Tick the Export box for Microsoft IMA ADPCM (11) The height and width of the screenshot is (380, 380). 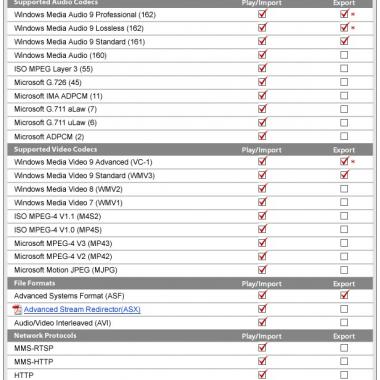pyautogui.click(x=344, y=96)
